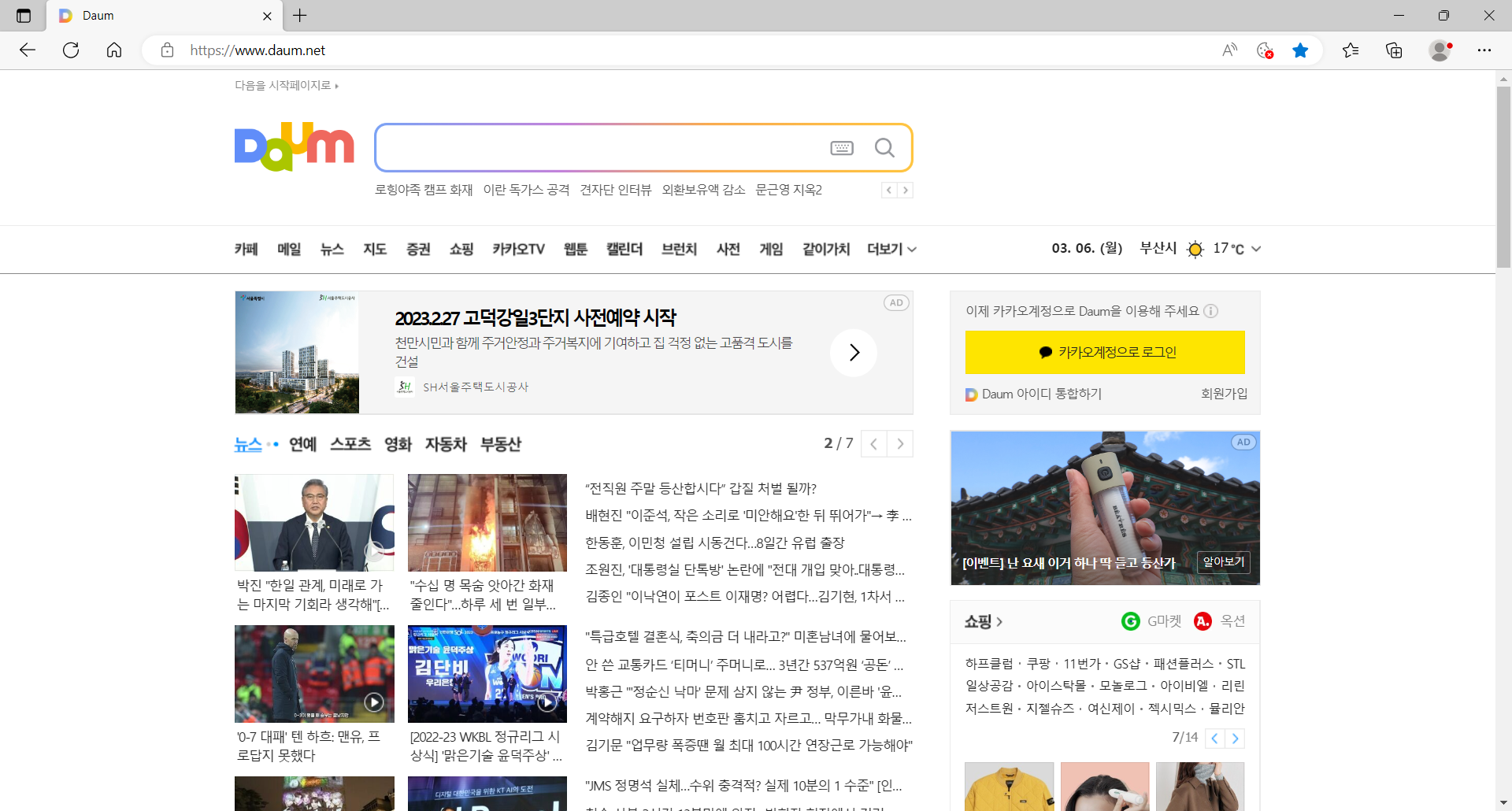Go to previous news page arrow
This screenshot has width=1512, height=811.
[874, 444]
